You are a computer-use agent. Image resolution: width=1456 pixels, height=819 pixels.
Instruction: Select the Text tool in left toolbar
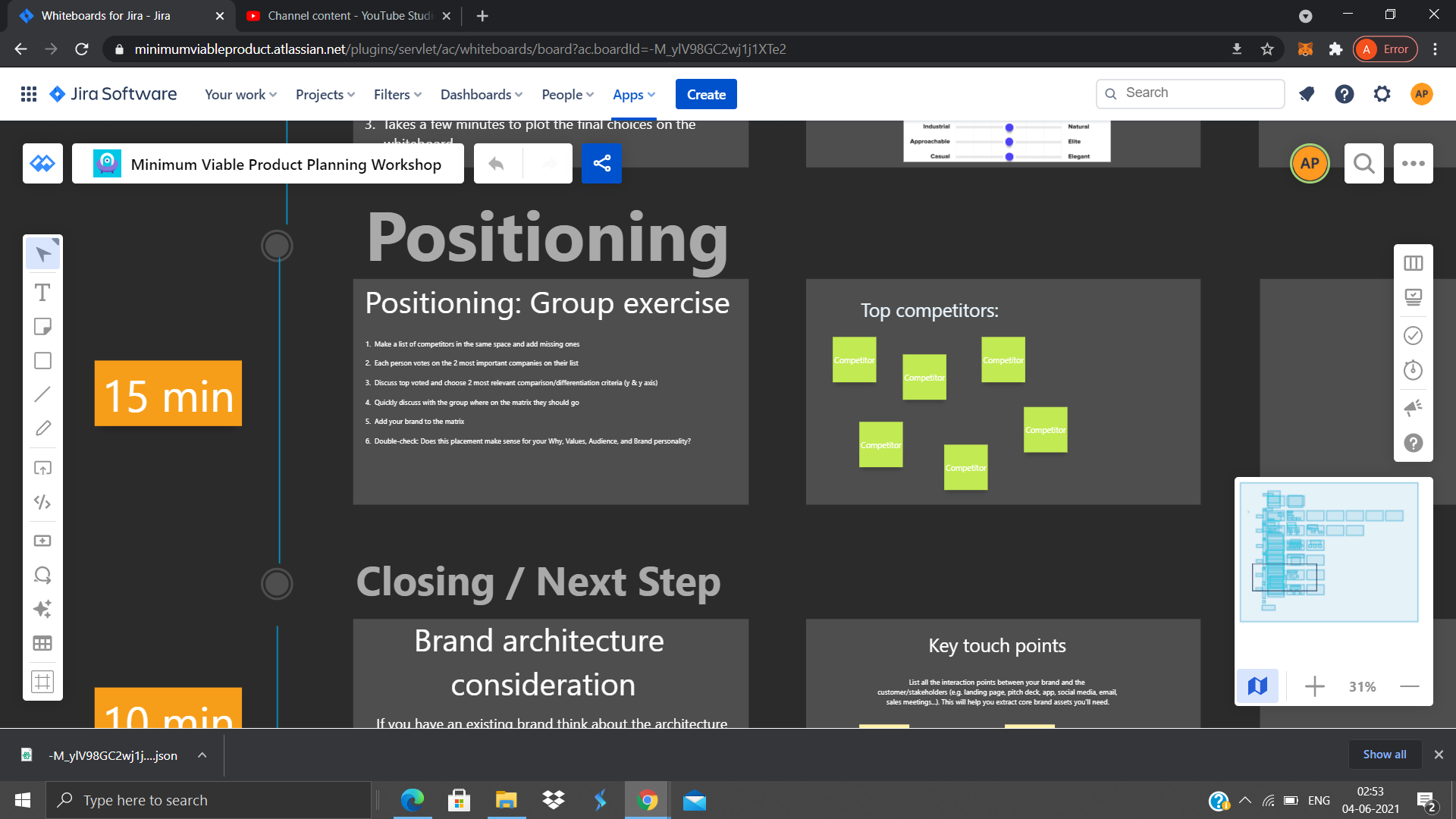coord(42,293)
